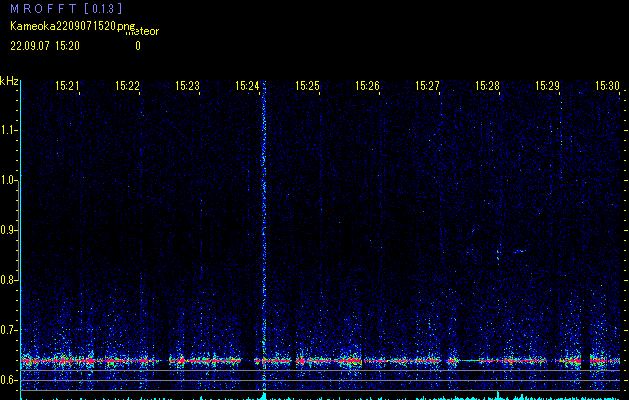Click the 15:30 time marker
This screenshot has width=629, height=400.
607,85
